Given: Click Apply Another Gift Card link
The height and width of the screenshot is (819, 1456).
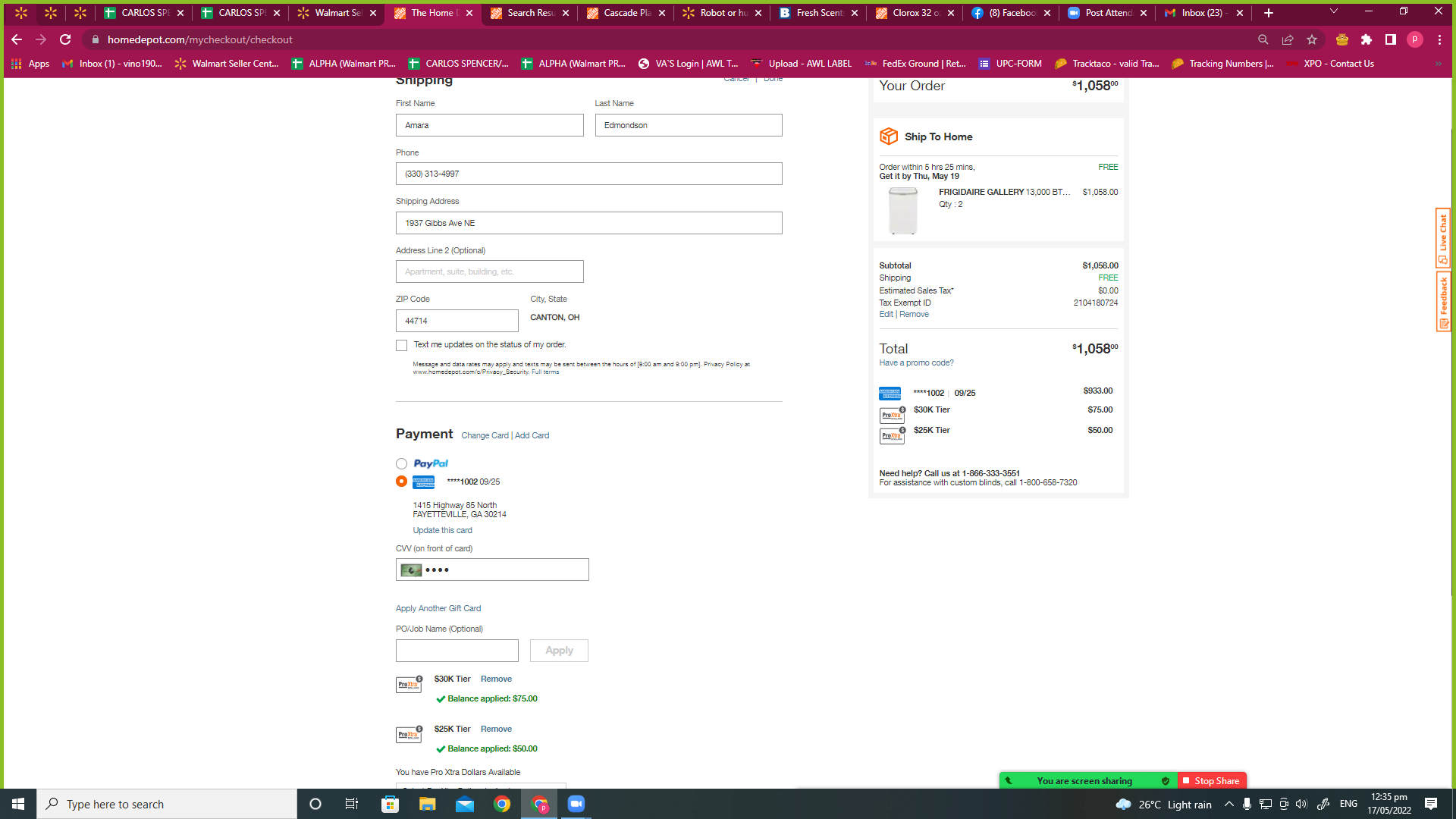Looking at the screenshot, I should 438,608.
